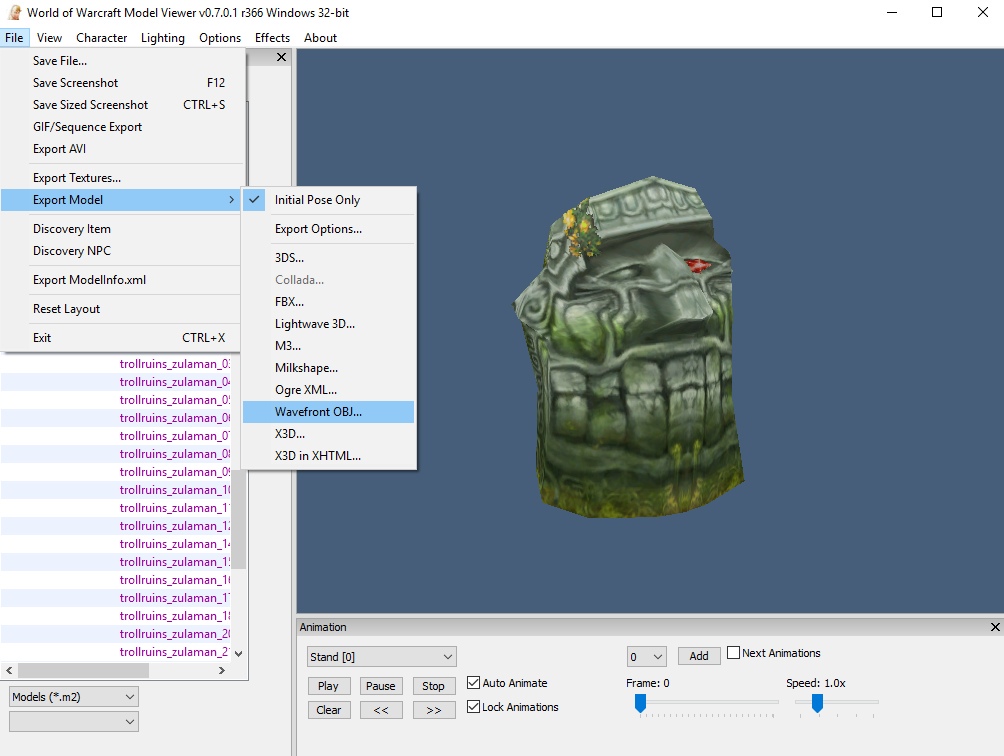This screenshot has width=1004, height=756.
Task: Select Save Screenshot menu entry
Action: pyautogui.click(x=120, y=83)
